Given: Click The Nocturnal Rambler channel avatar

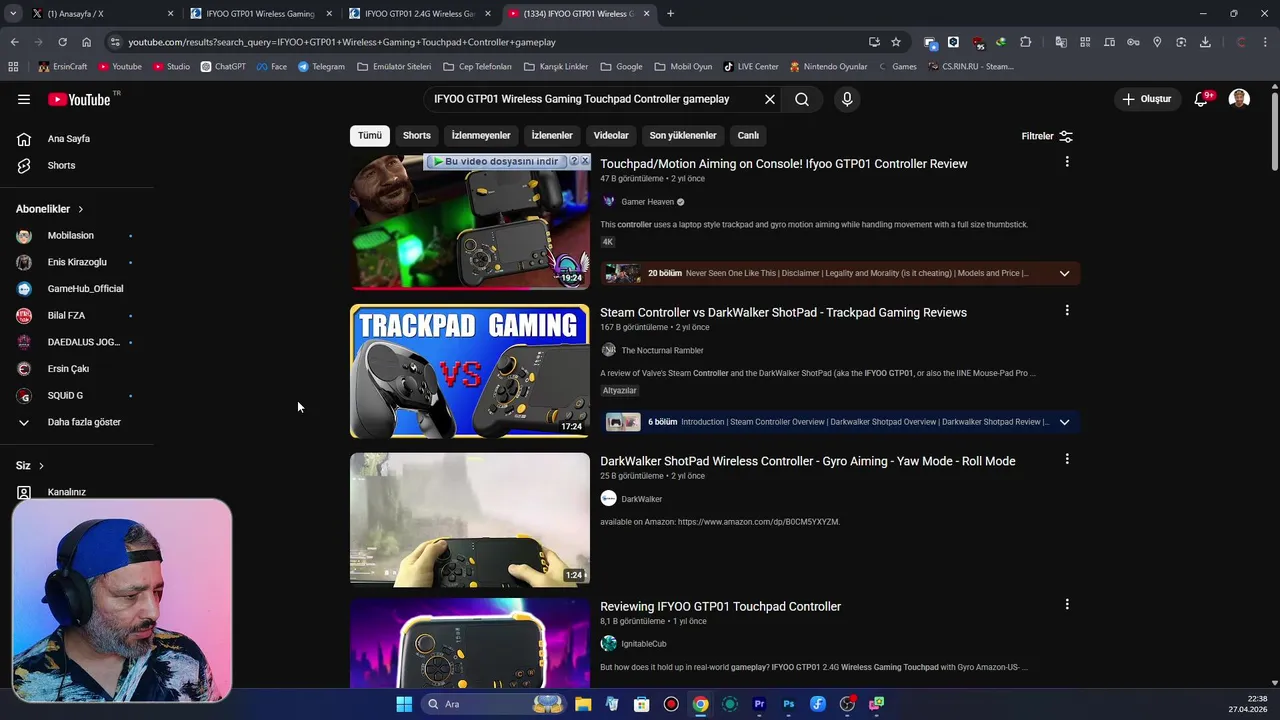Looking at the screenshot, I should point(608,350).
